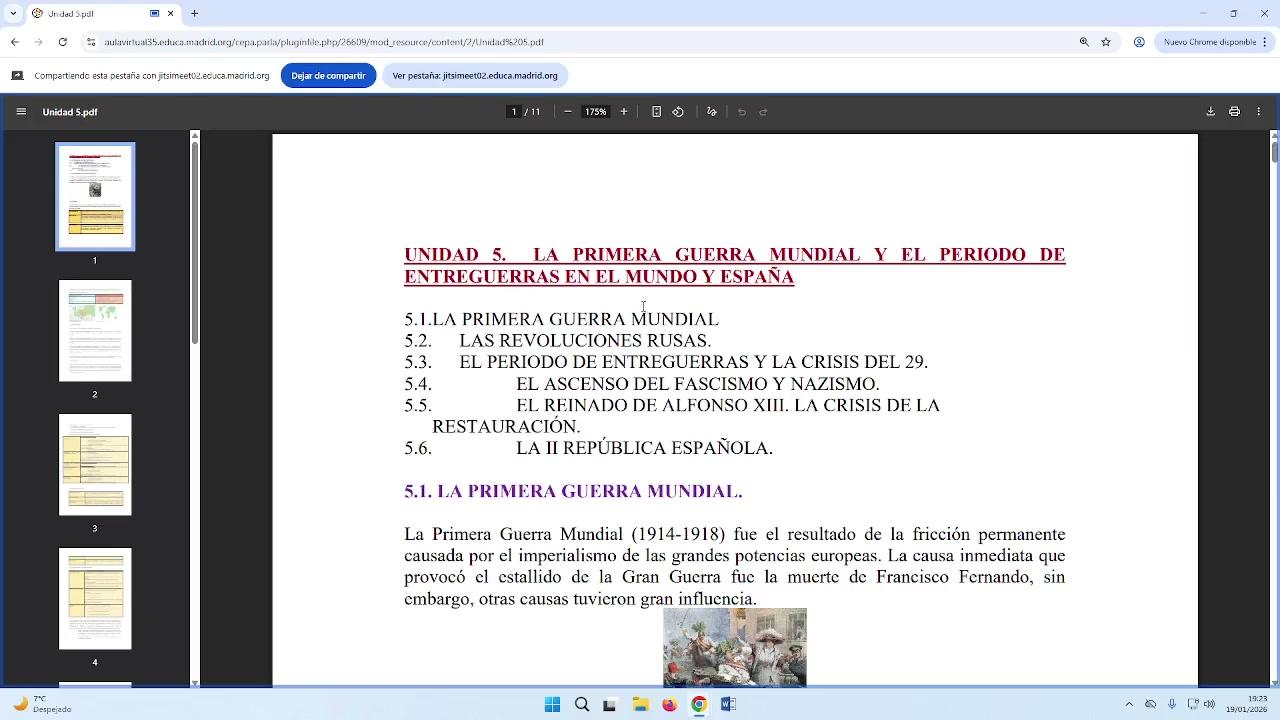The width and height of the screenshot is (1280, 720).
Task: Rotate the PDF counterclockwise
Action: click(x=678, y=112)
